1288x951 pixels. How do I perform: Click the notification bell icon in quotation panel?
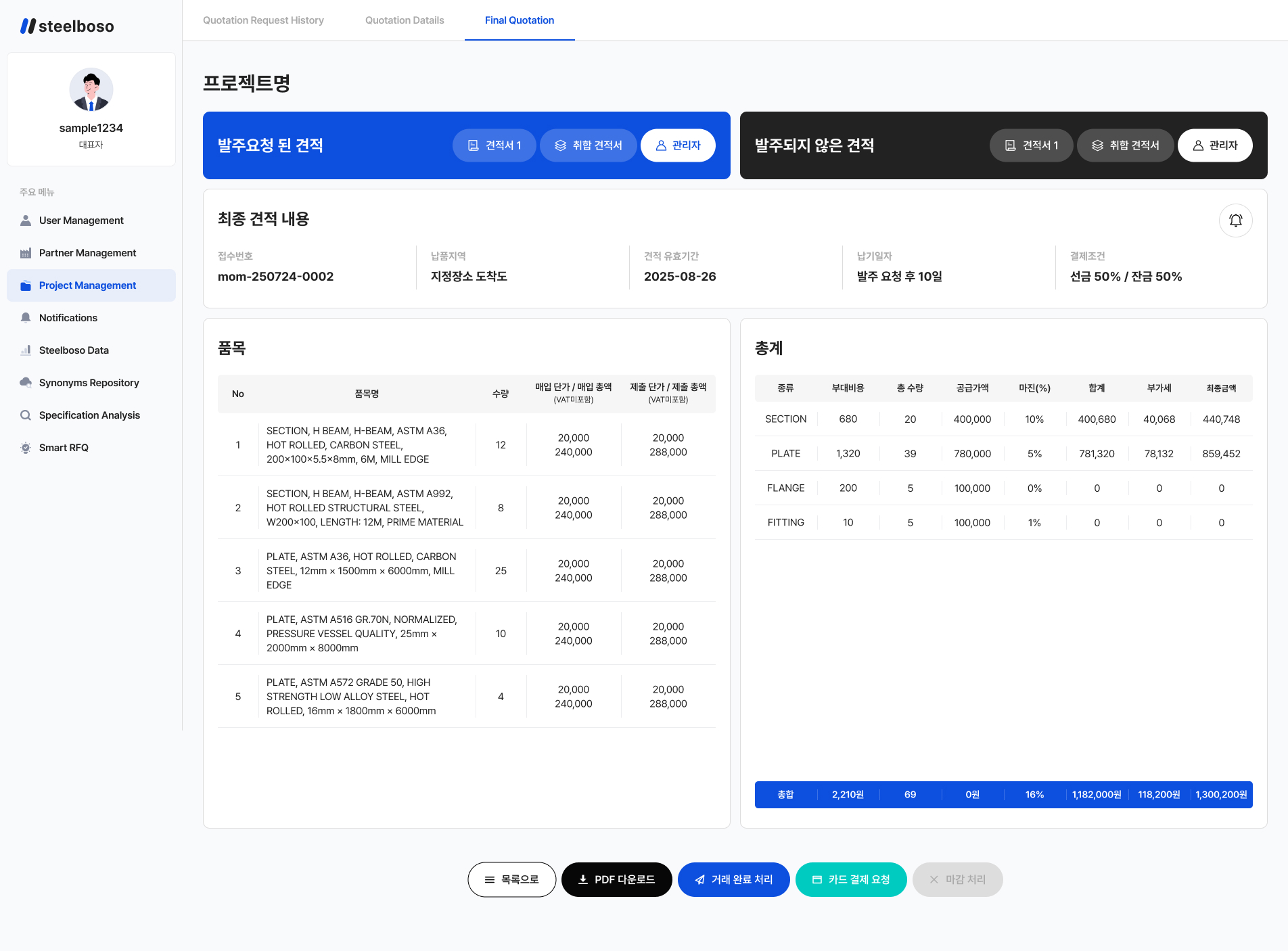click(1235, 221)
